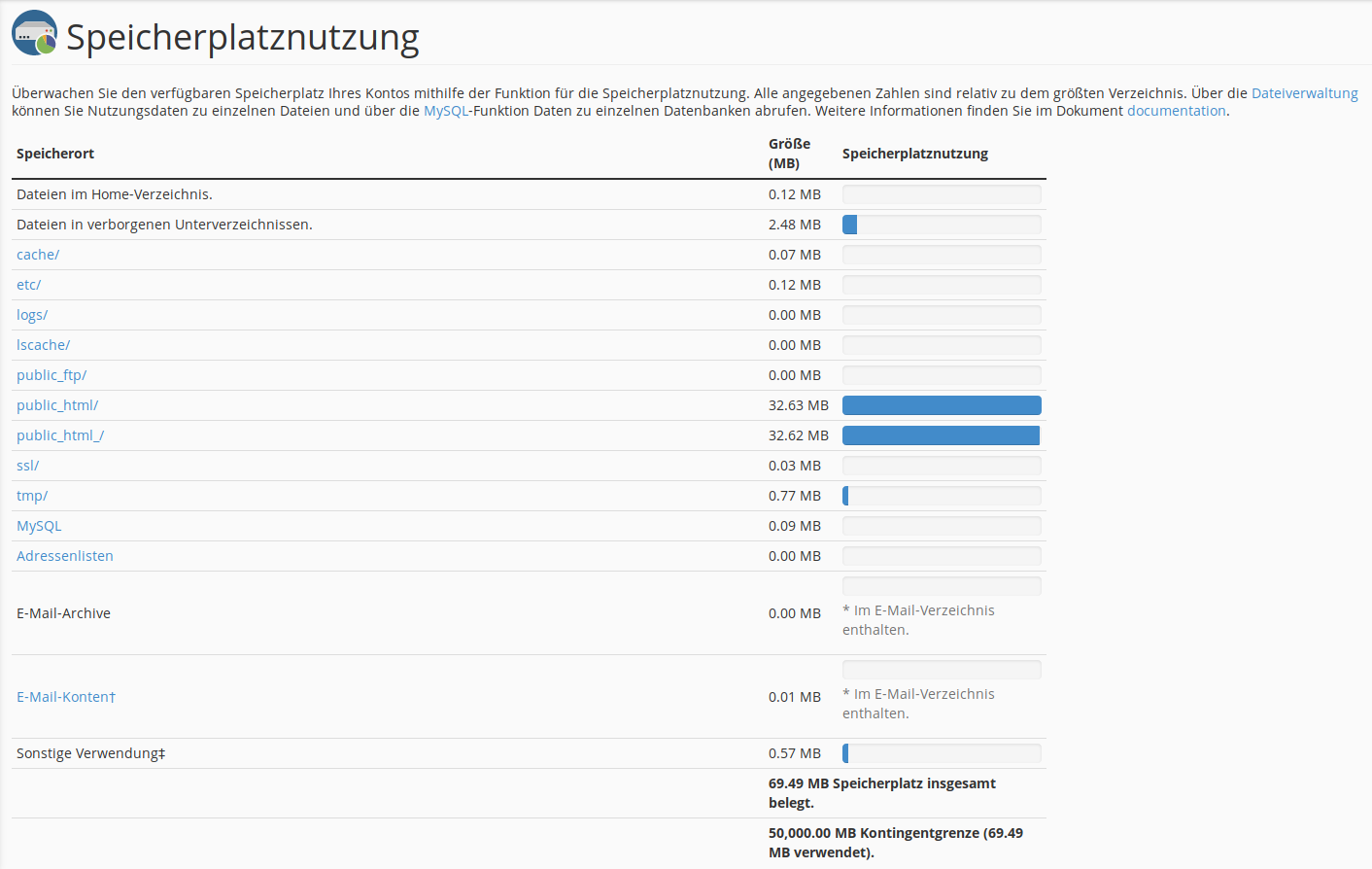Screen dimensions: 1372x869
Task: Open the ssl/ folder
Action: click(28, 466)
